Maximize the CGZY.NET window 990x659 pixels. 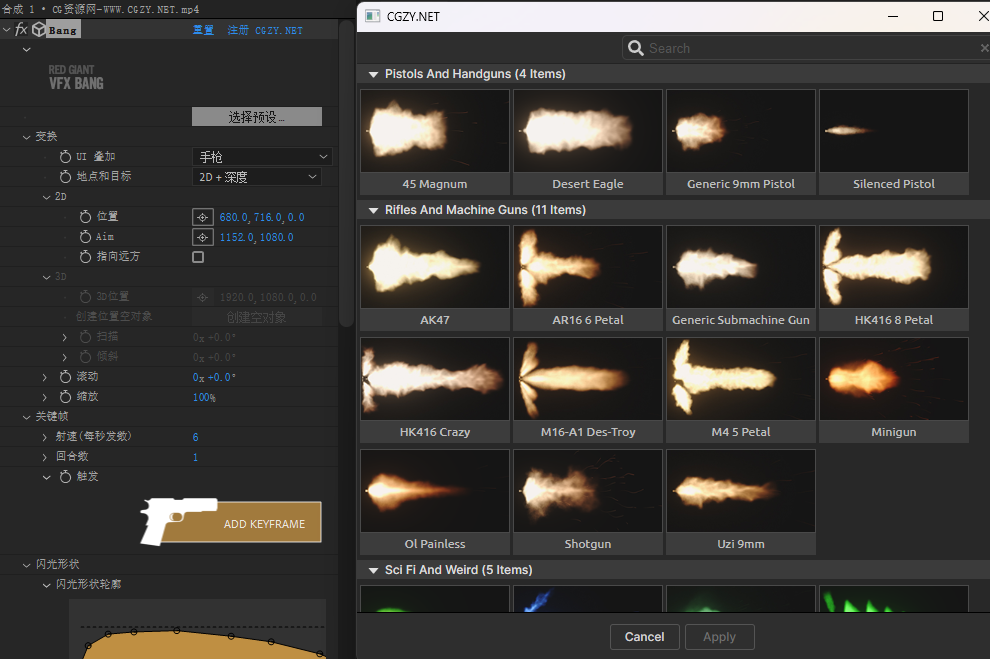point(938,16)
